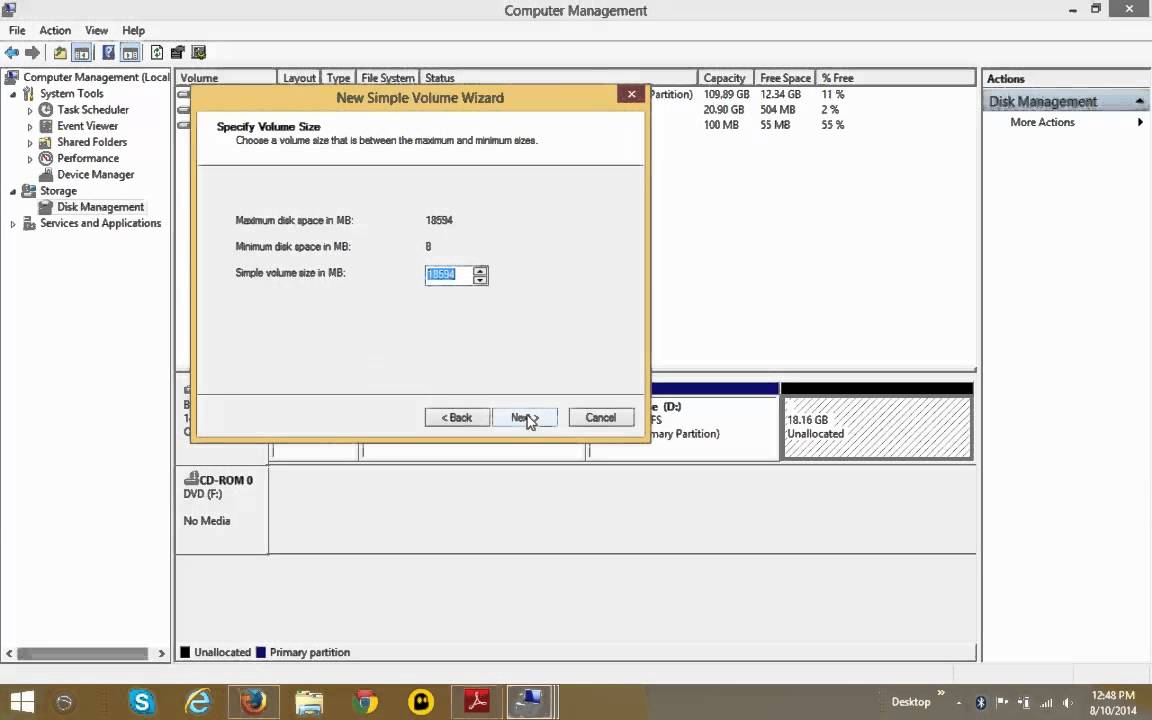The height and width of the screenshot is (720, 1152).
Task: Select Services and Applications tree node
Action: [x=101, y=223]
